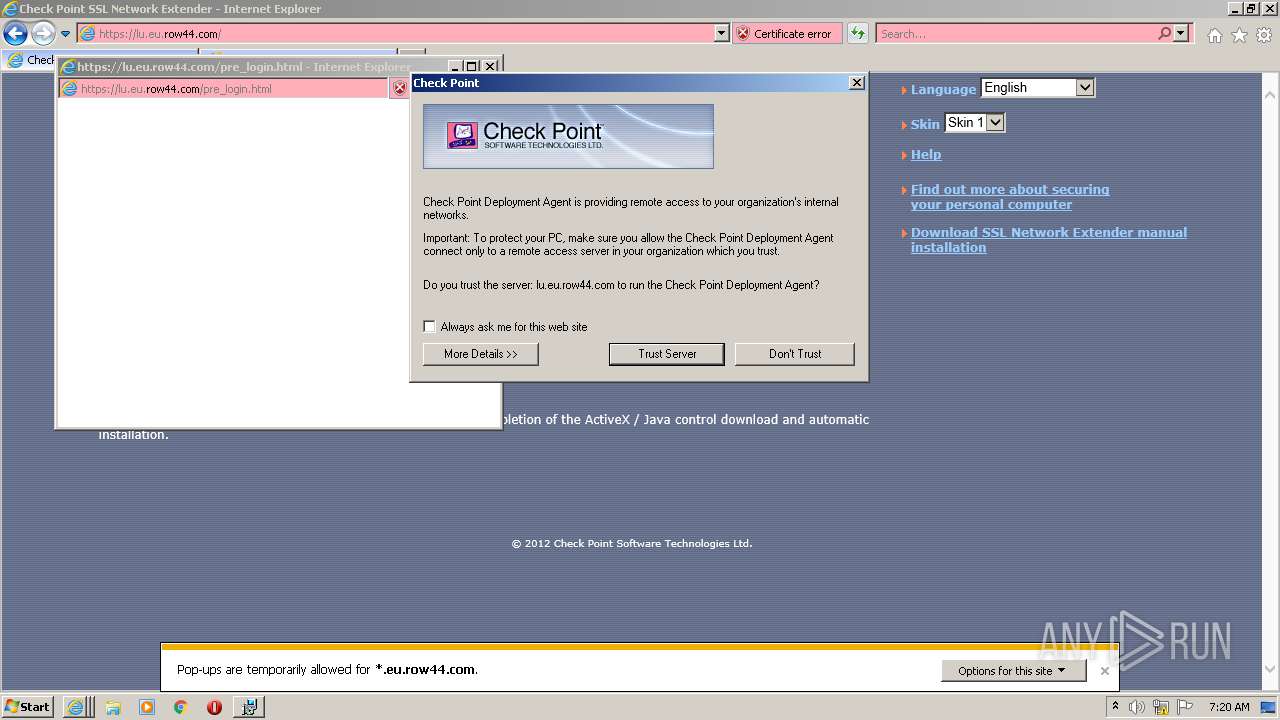1280x720 pixels.
Task: Click the search box
Action: point(1015,34)
